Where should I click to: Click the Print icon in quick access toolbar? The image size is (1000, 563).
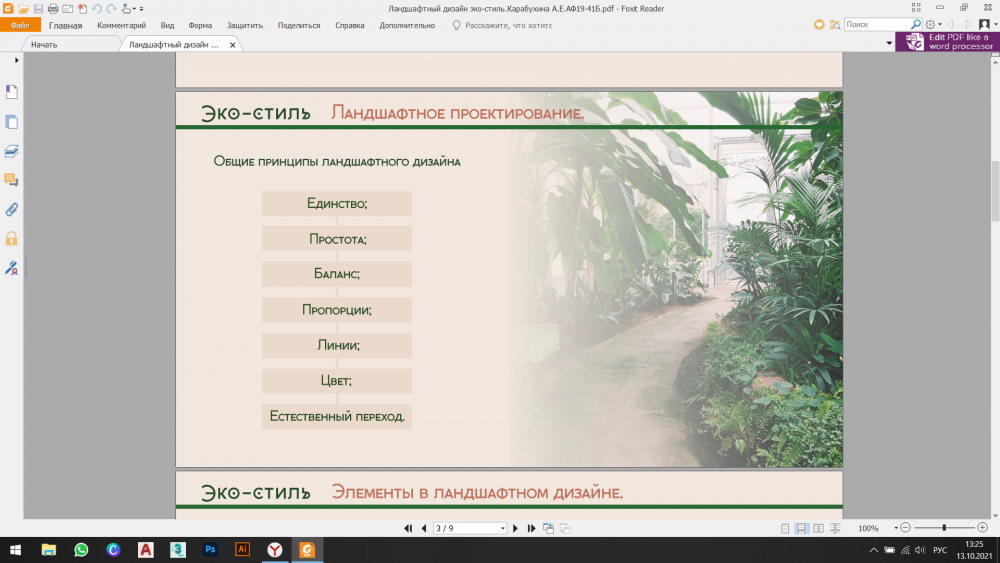pos(53,8)
